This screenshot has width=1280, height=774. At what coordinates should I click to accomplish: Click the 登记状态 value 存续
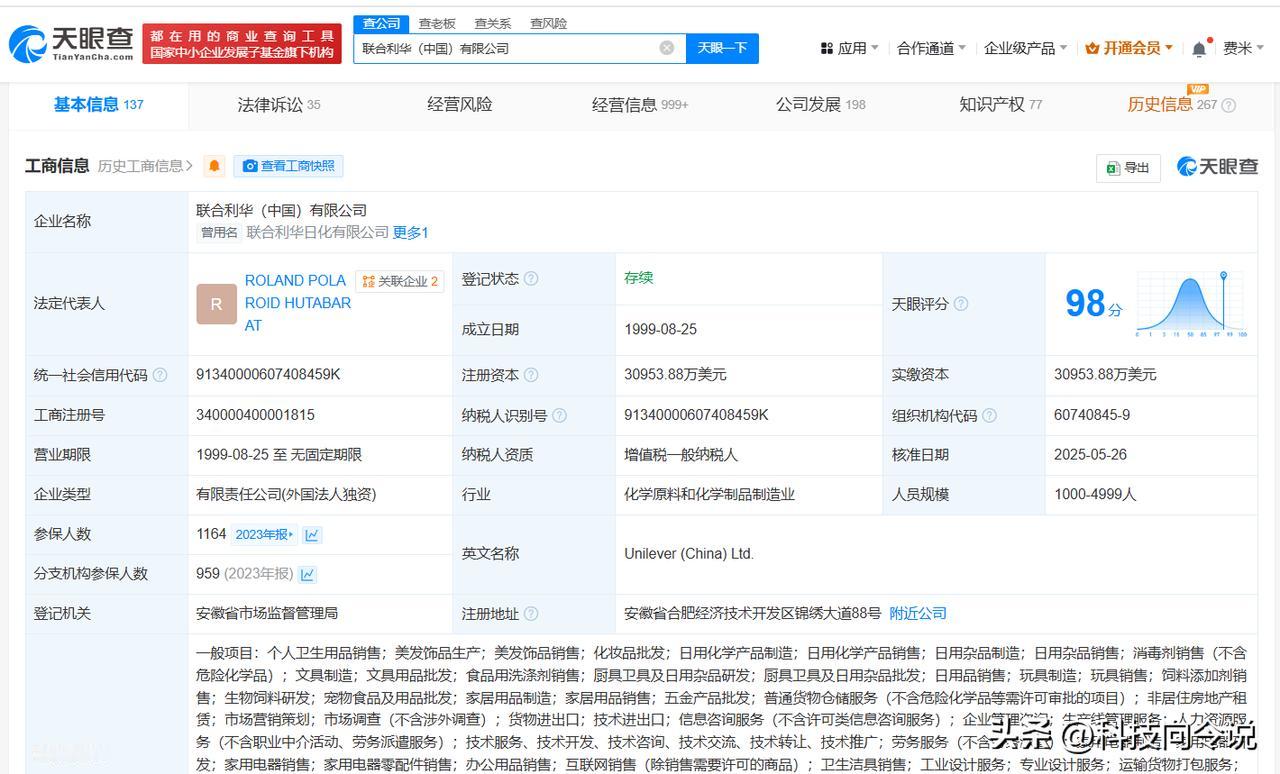[639, 278]
